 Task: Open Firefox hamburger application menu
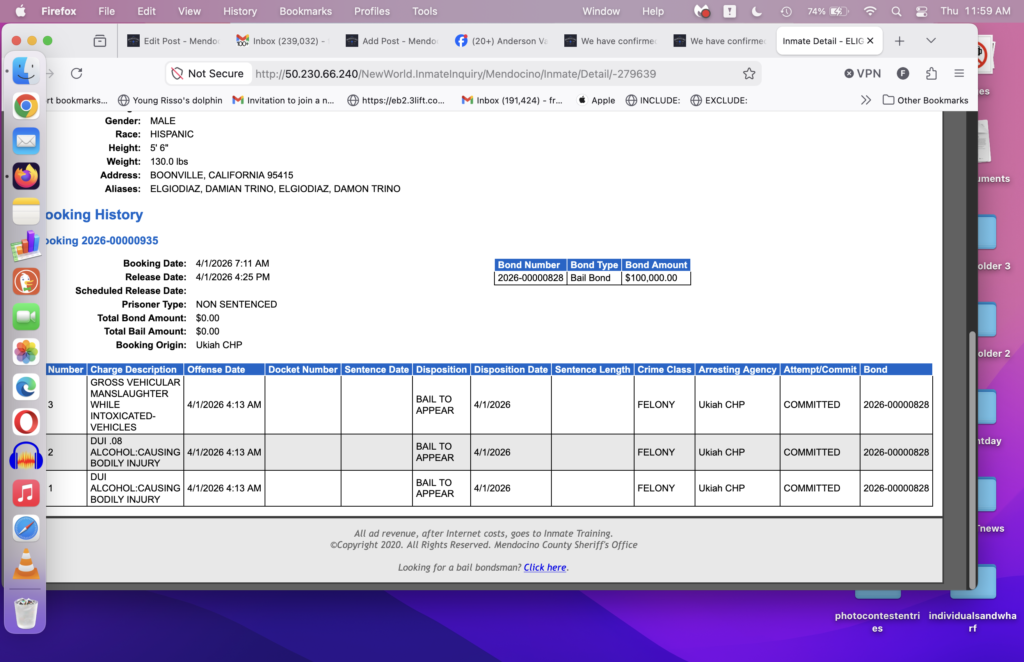click(x=959, y=74)
